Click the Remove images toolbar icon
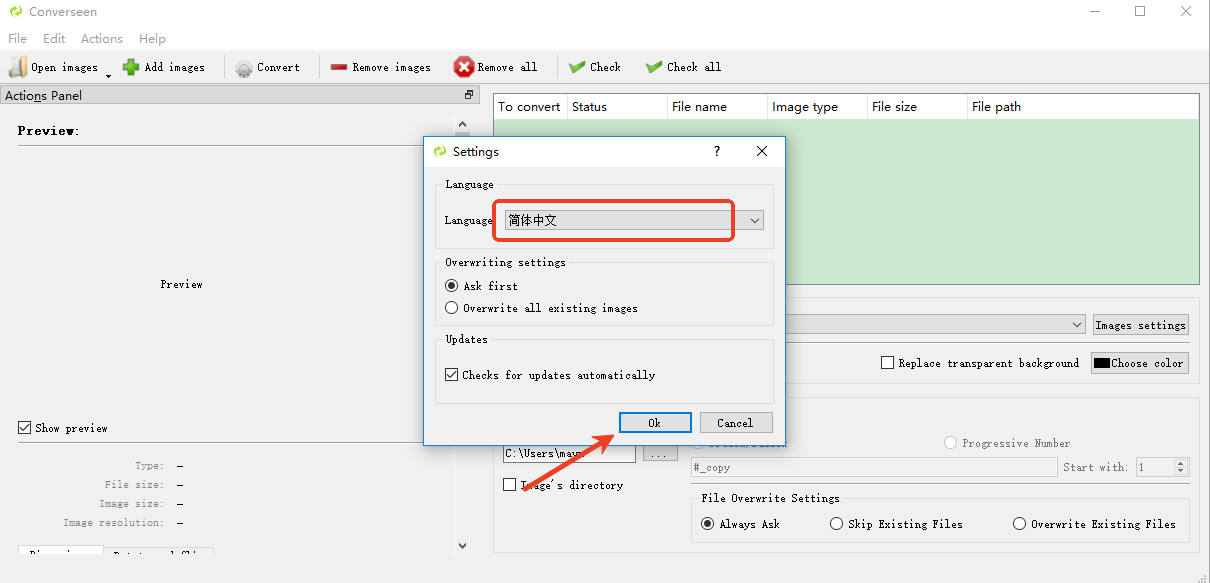The image size is (1210, 583). [339, 67]
